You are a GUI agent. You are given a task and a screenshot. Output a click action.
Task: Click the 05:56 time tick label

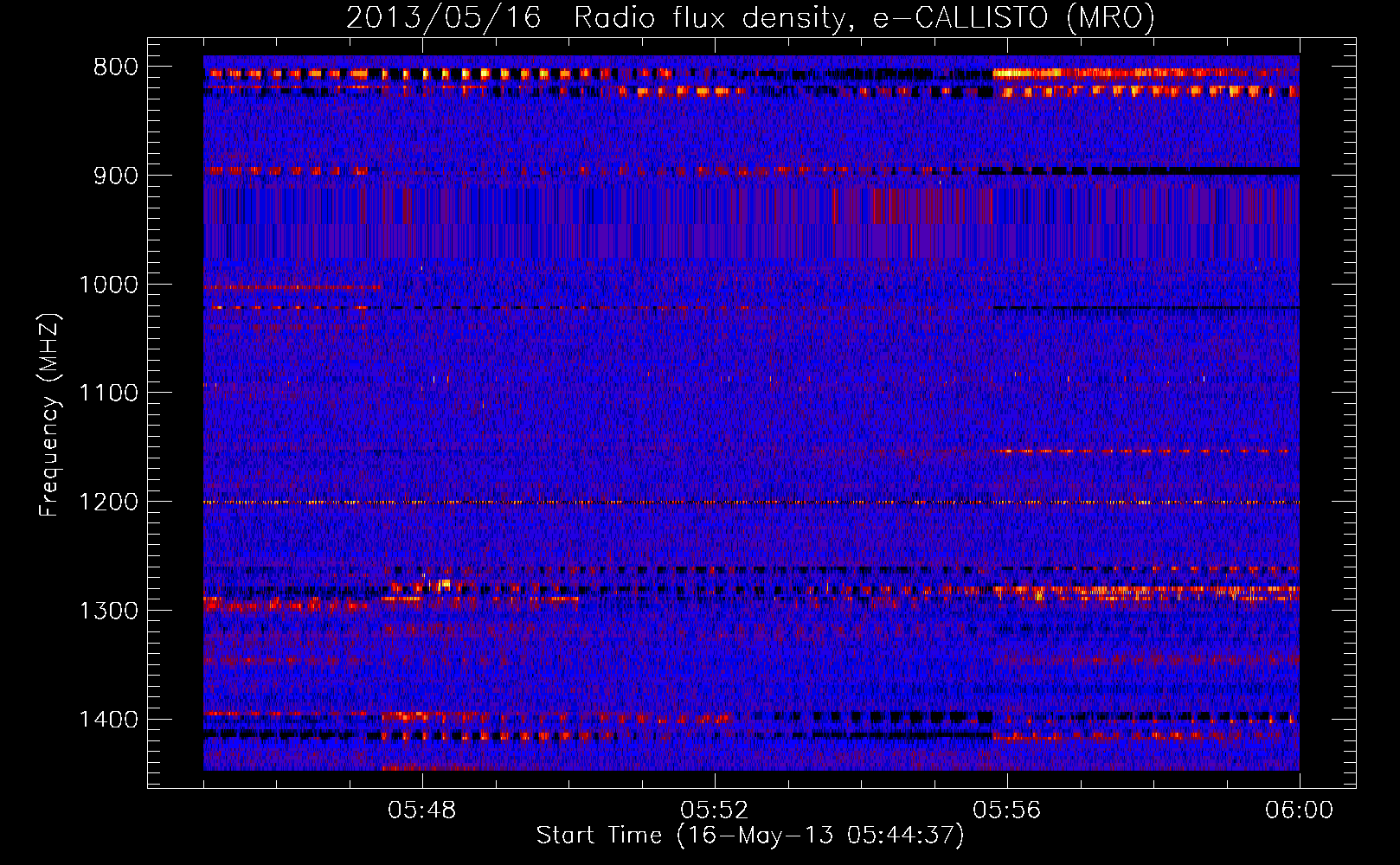[x=1007, y=811]
